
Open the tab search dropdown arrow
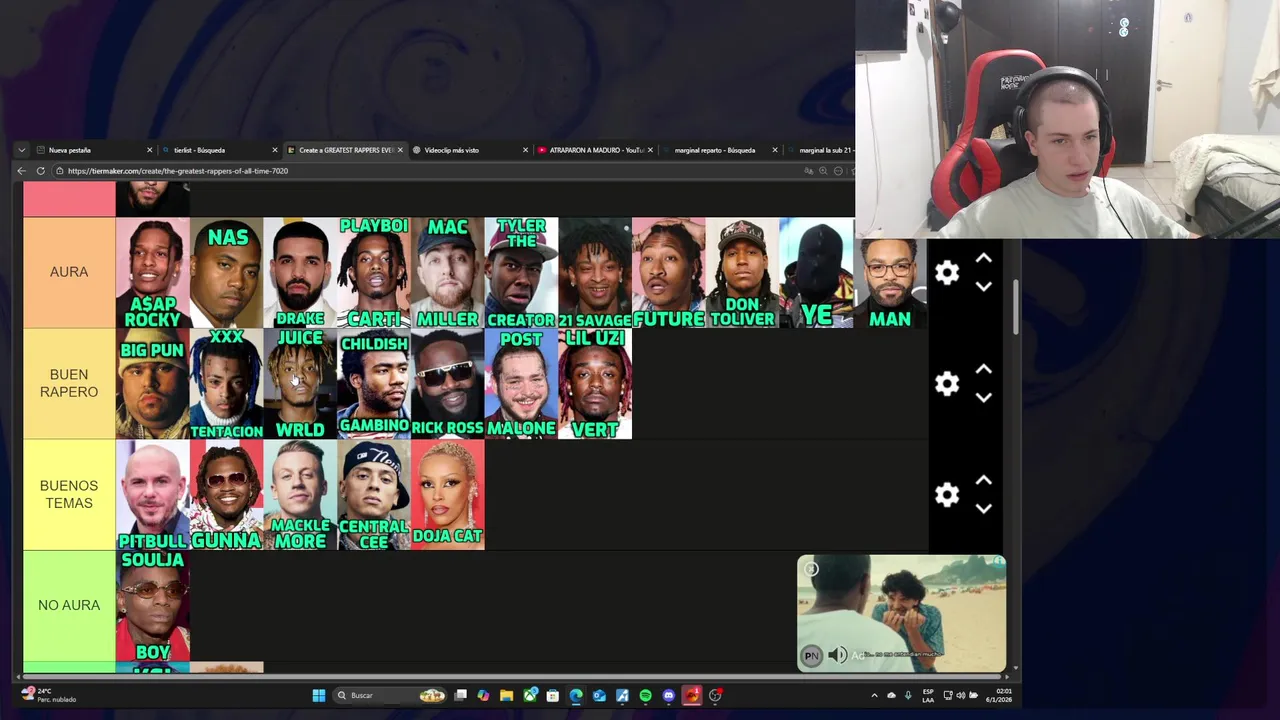pos(21,150)
